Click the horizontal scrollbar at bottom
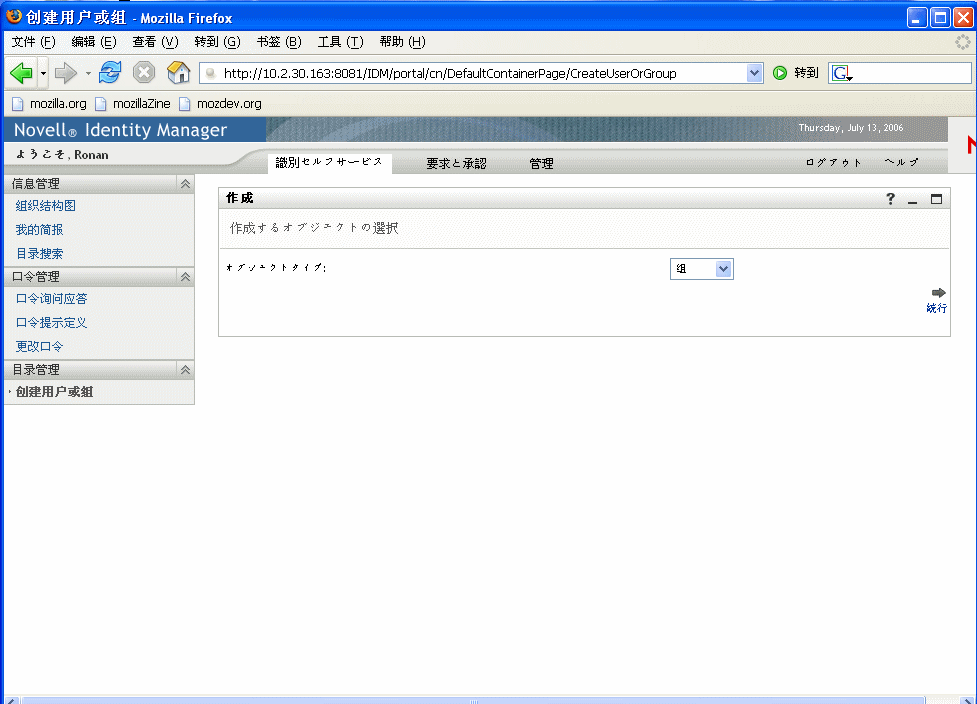977x704 pixels. [474, 700]
